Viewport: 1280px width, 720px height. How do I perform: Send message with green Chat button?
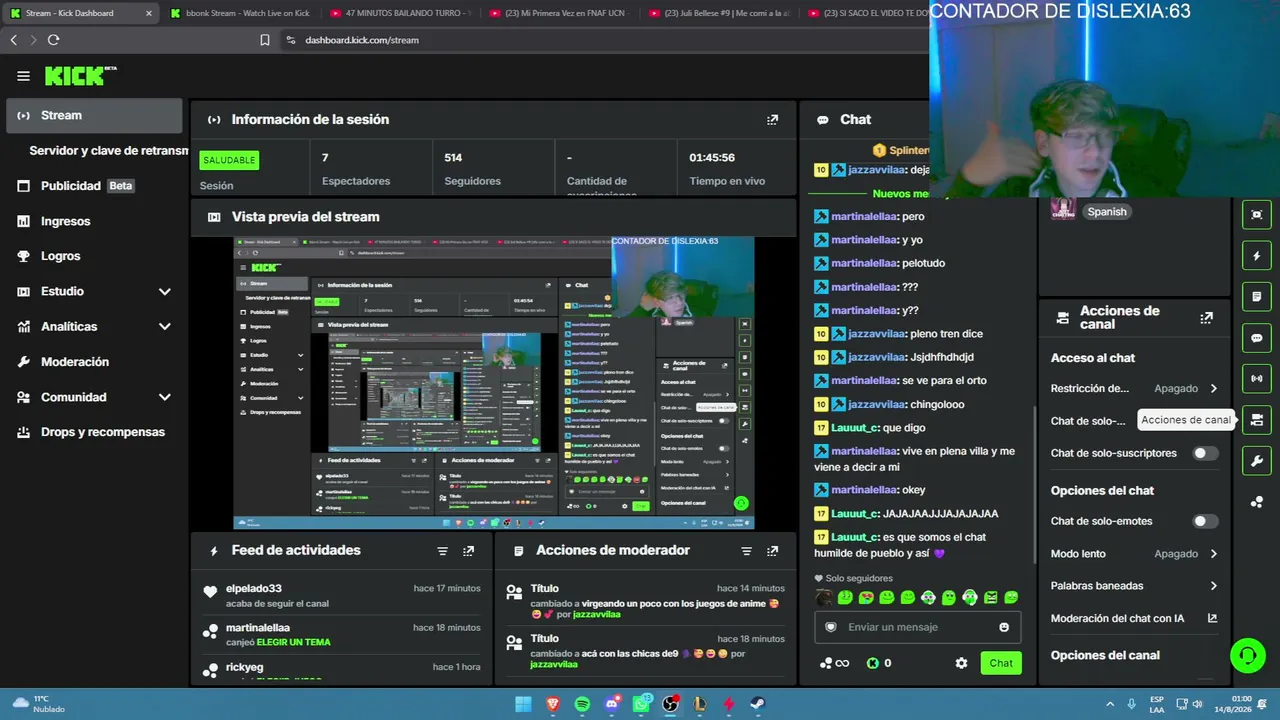[x=1001, y=663]
